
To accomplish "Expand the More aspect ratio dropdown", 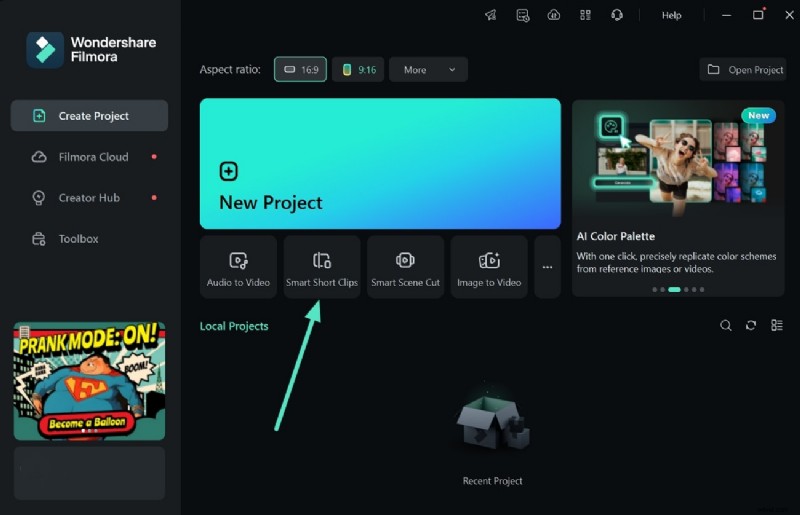I will click(428, 70).
